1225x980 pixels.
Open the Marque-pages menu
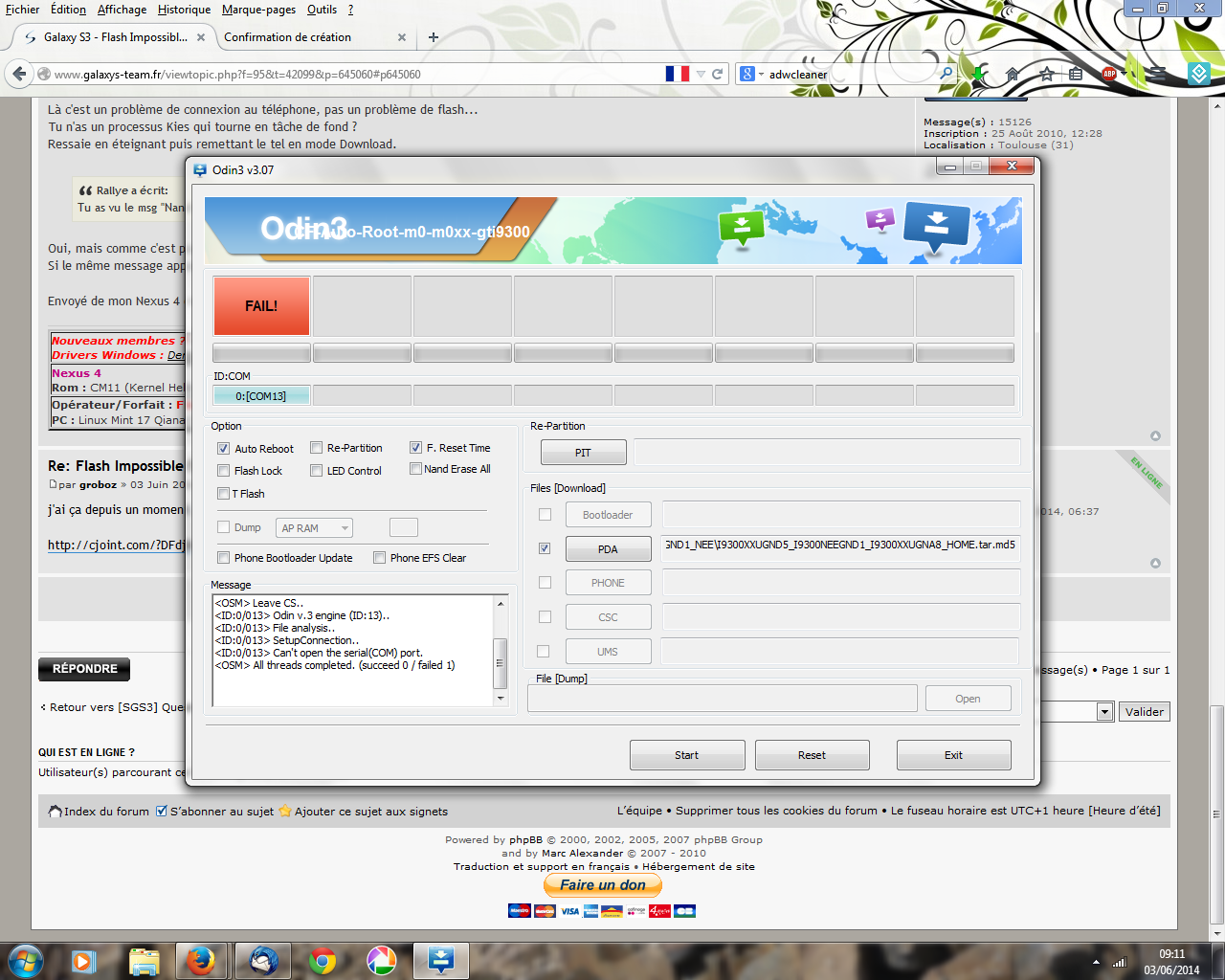pos(258,10)
